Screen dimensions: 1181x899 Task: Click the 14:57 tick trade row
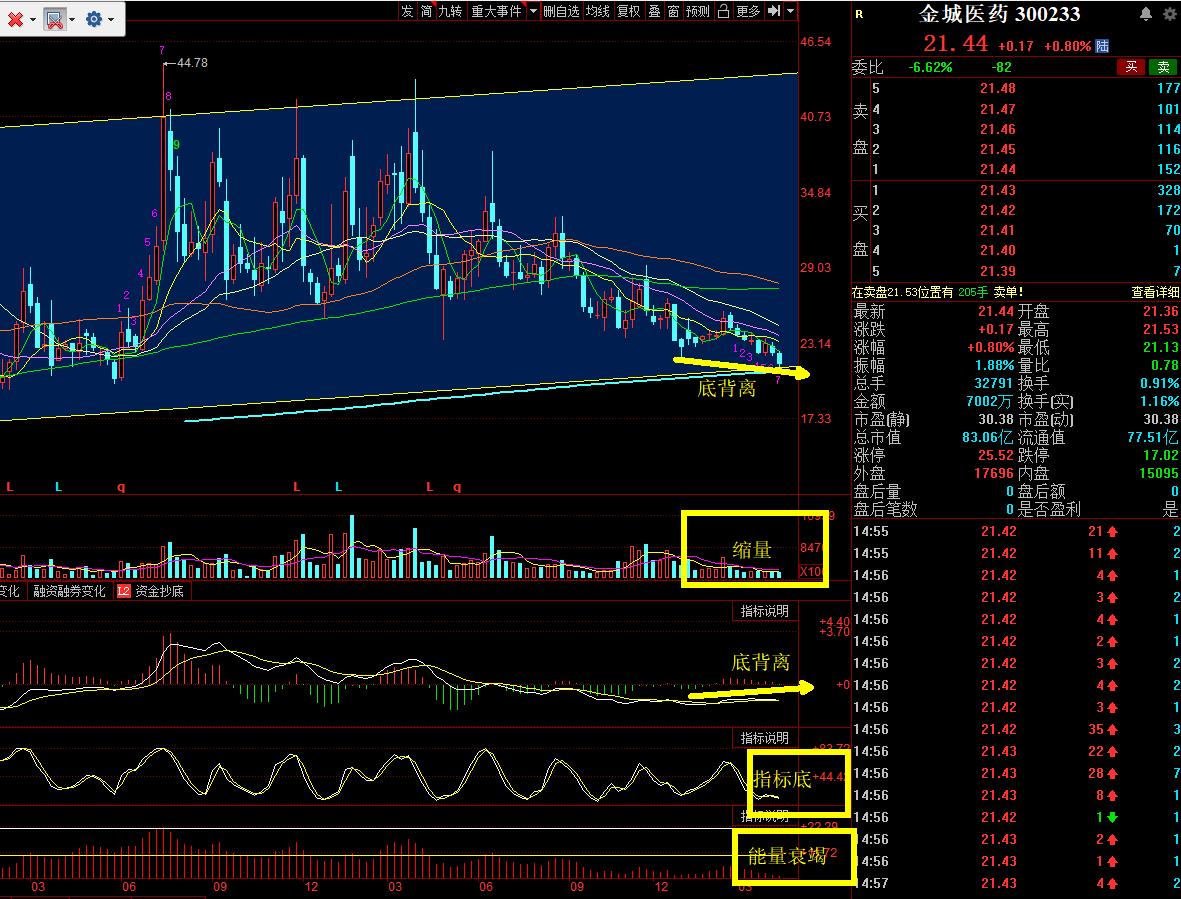coord(1016,883)
